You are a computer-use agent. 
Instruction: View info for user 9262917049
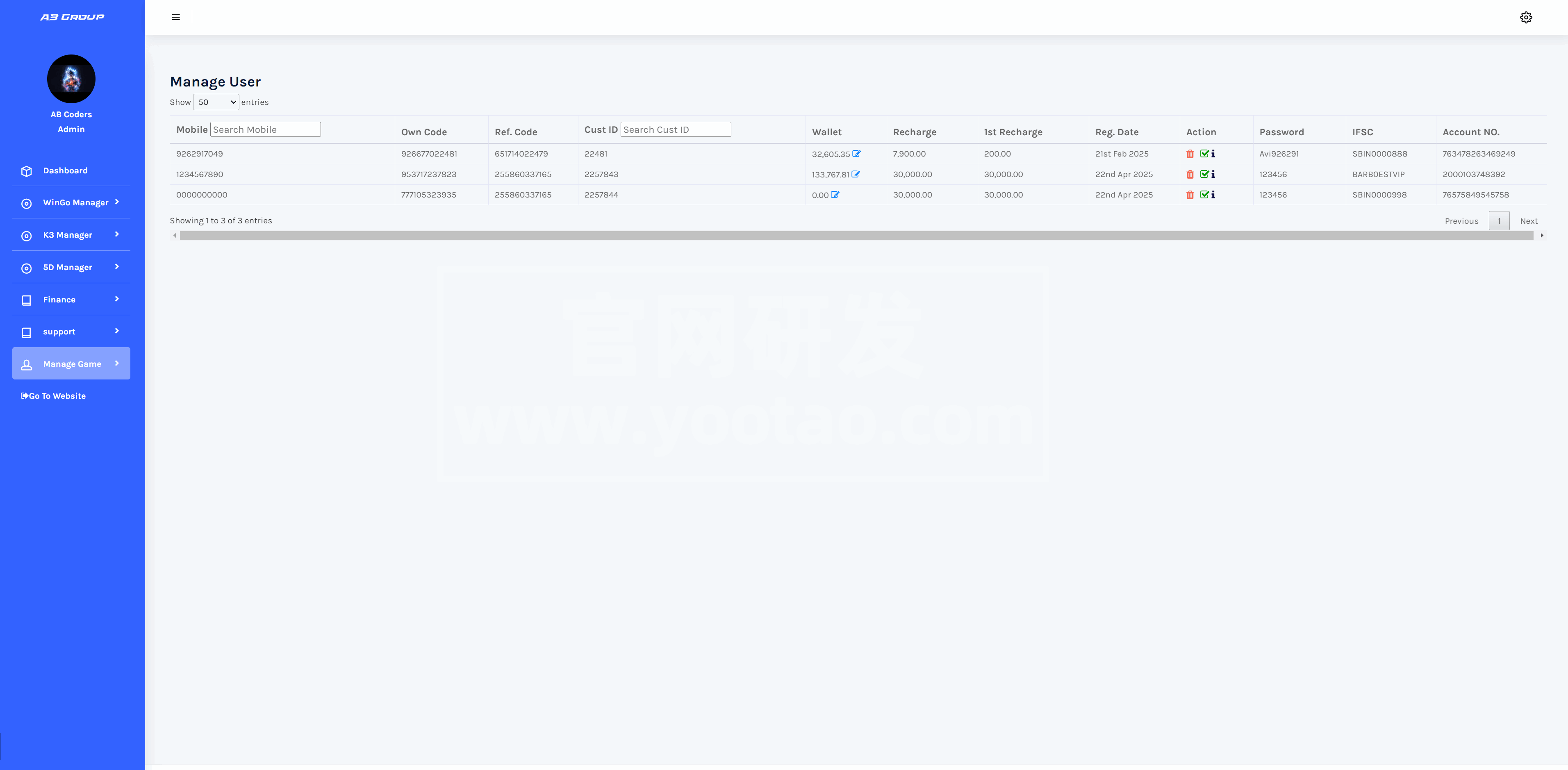tap(1213, 153)
